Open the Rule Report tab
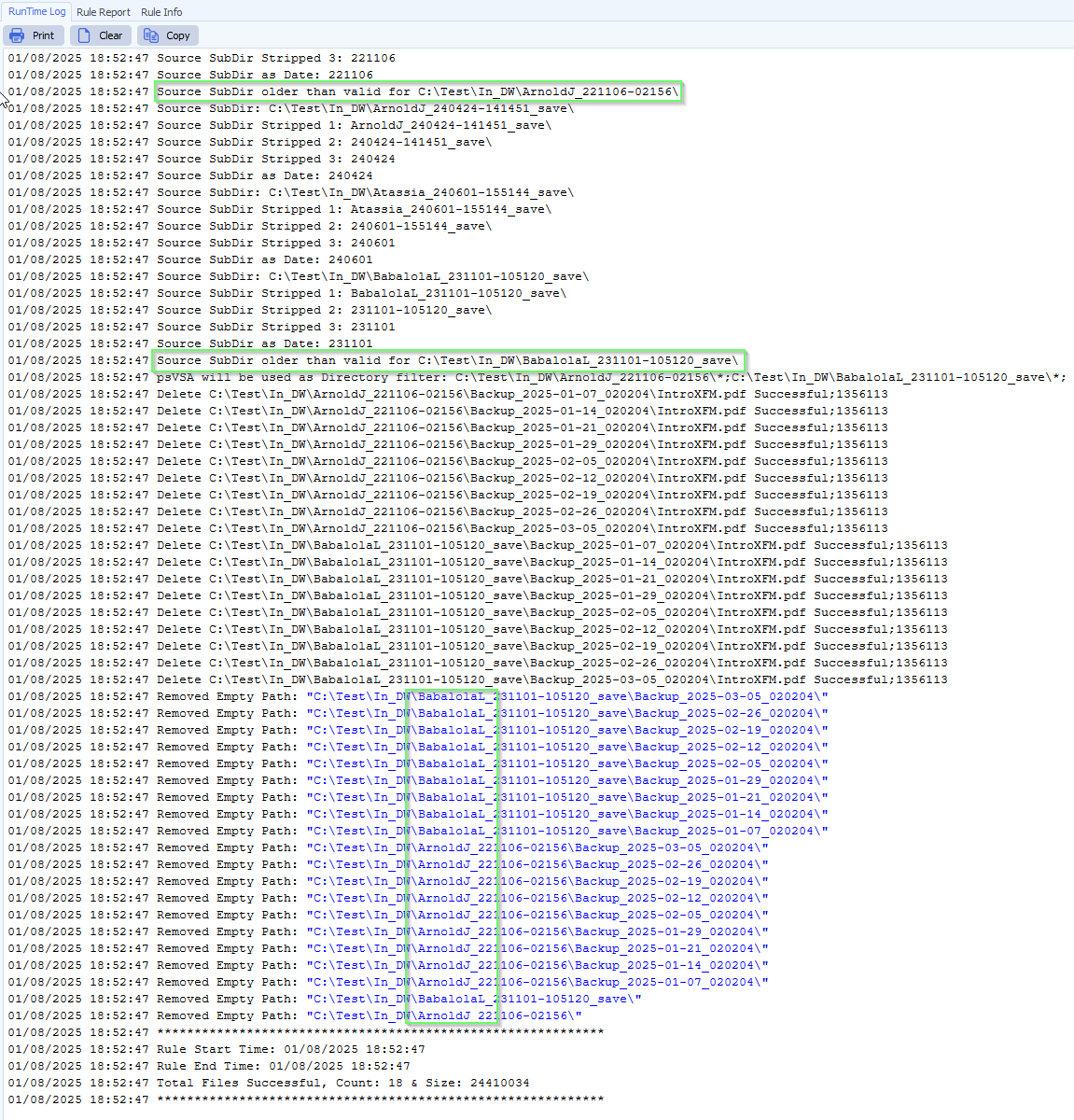This screenshot has height=1120, width=1074. click(x=104, y=12)
